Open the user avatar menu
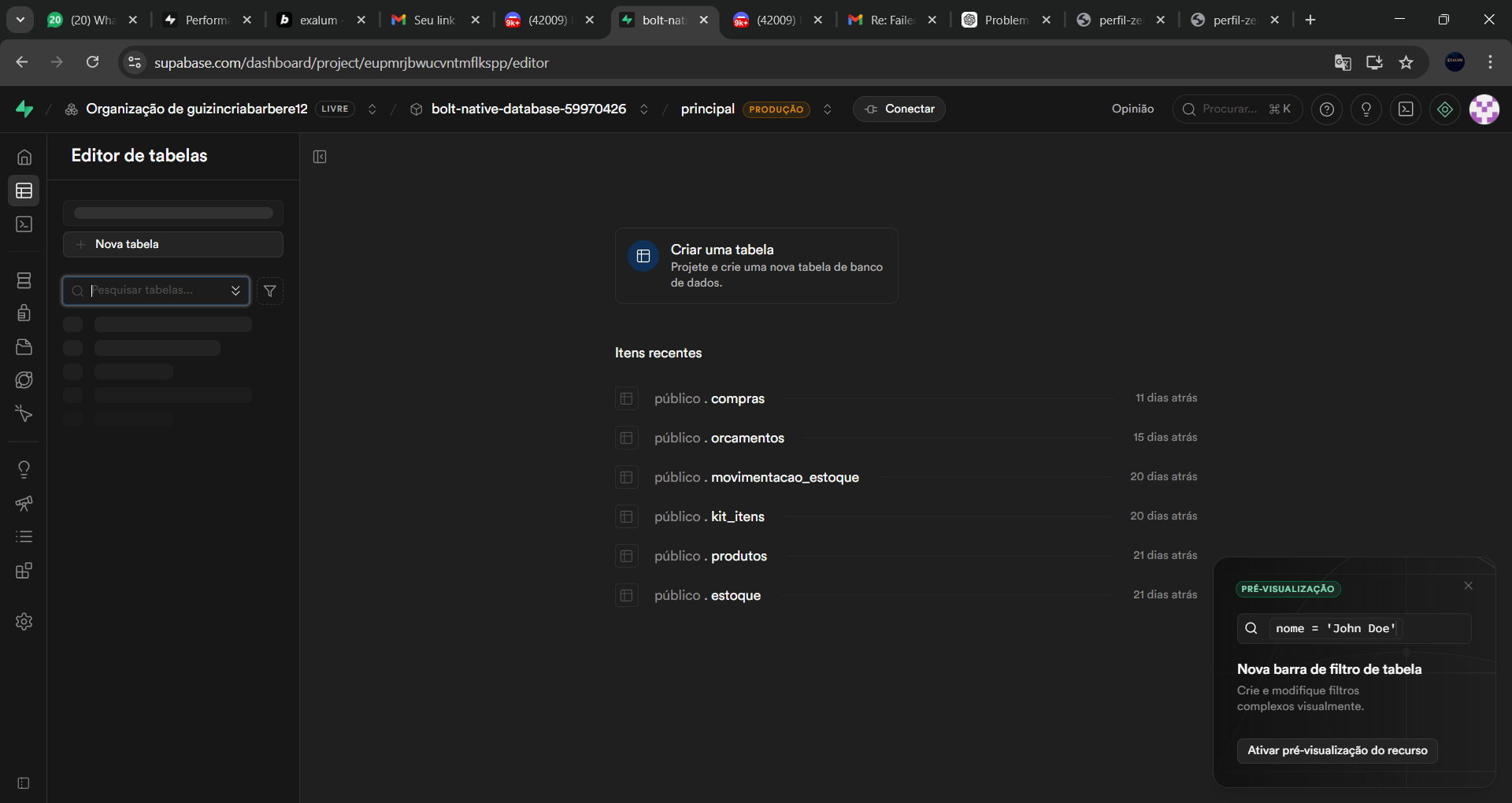Screen dimensions: 1512x803 click(x=1484, y=109)
